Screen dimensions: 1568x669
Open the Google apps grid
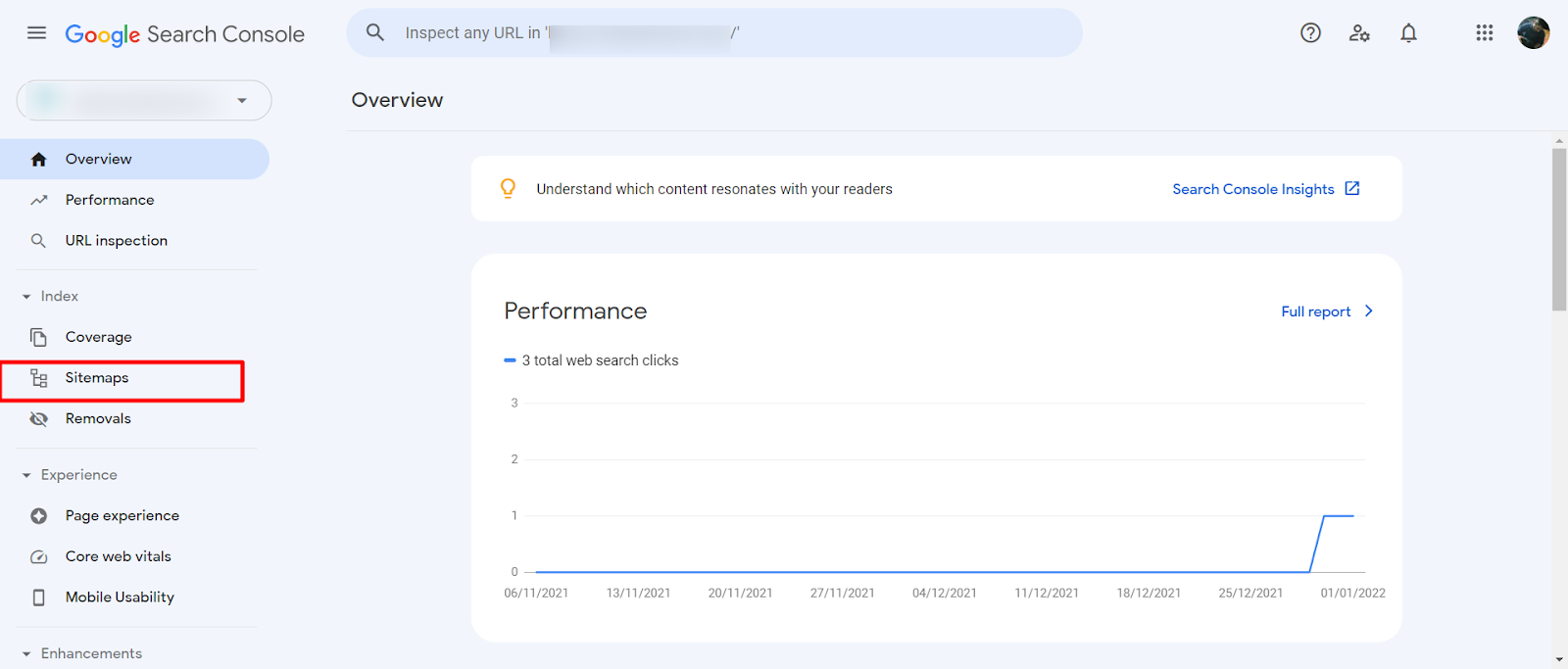1485,33
